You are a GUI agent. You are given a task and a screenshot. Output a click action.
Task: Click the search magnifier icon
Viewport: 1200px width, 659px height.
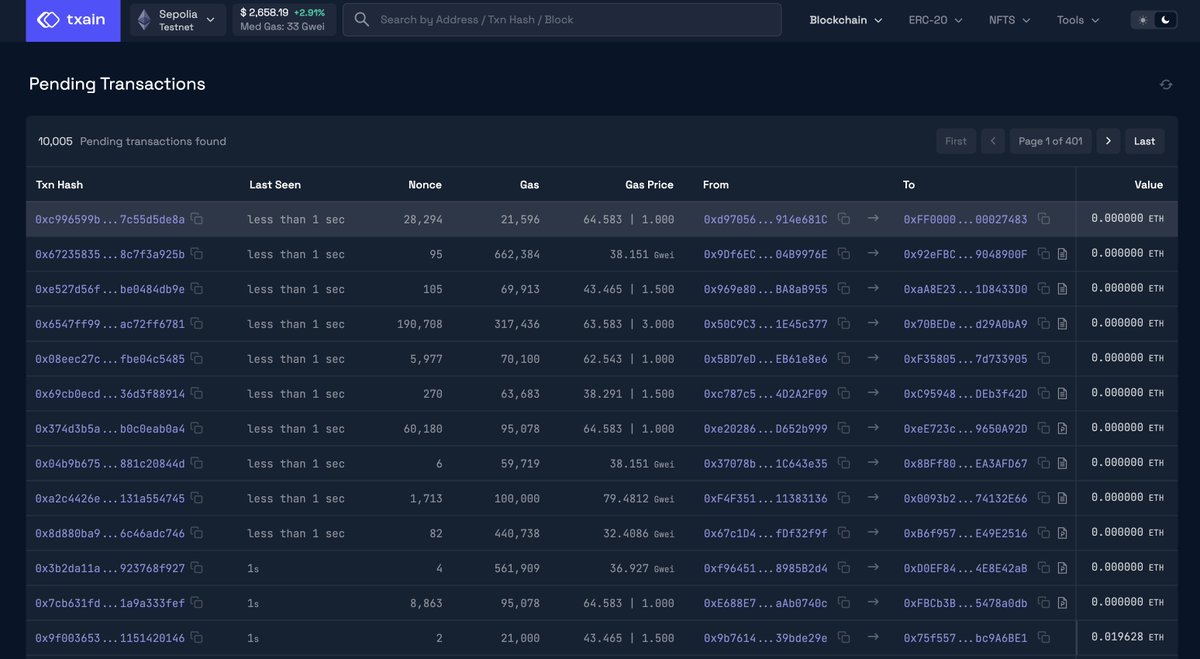[x=362, y=20]
